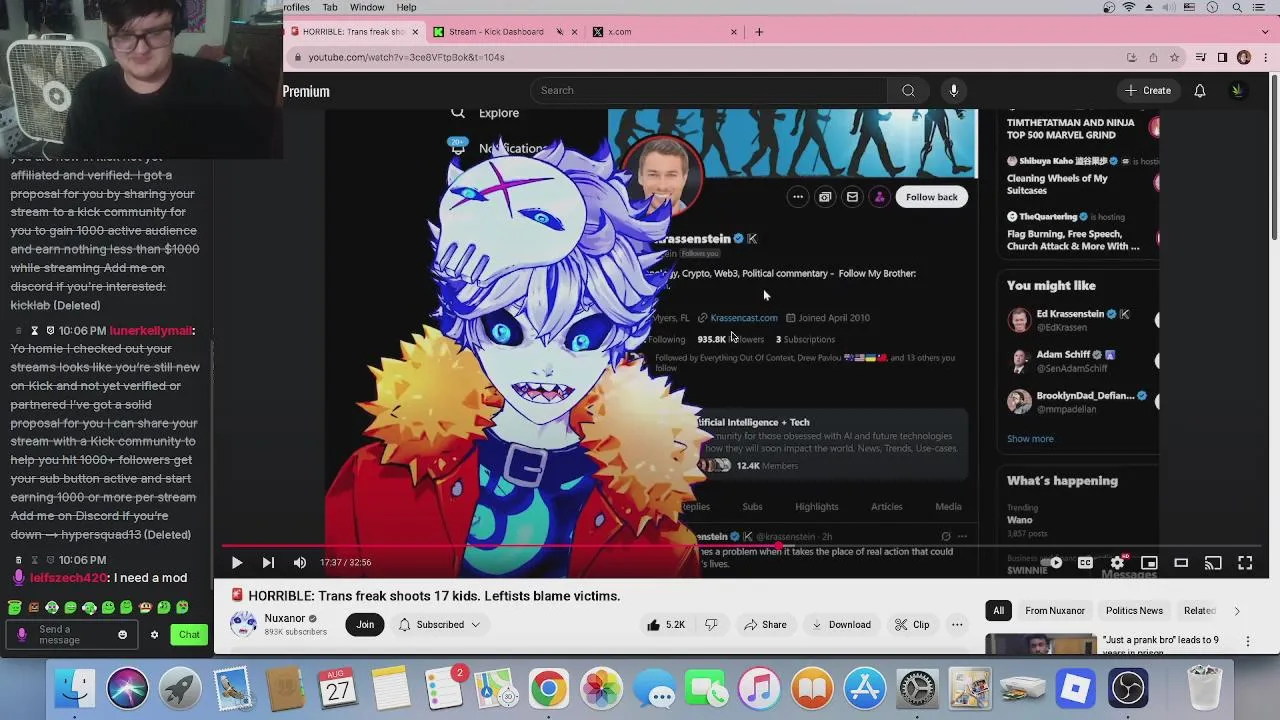
Task: Open more actions ellipsis beside Clip
Action: click(957, 625)
